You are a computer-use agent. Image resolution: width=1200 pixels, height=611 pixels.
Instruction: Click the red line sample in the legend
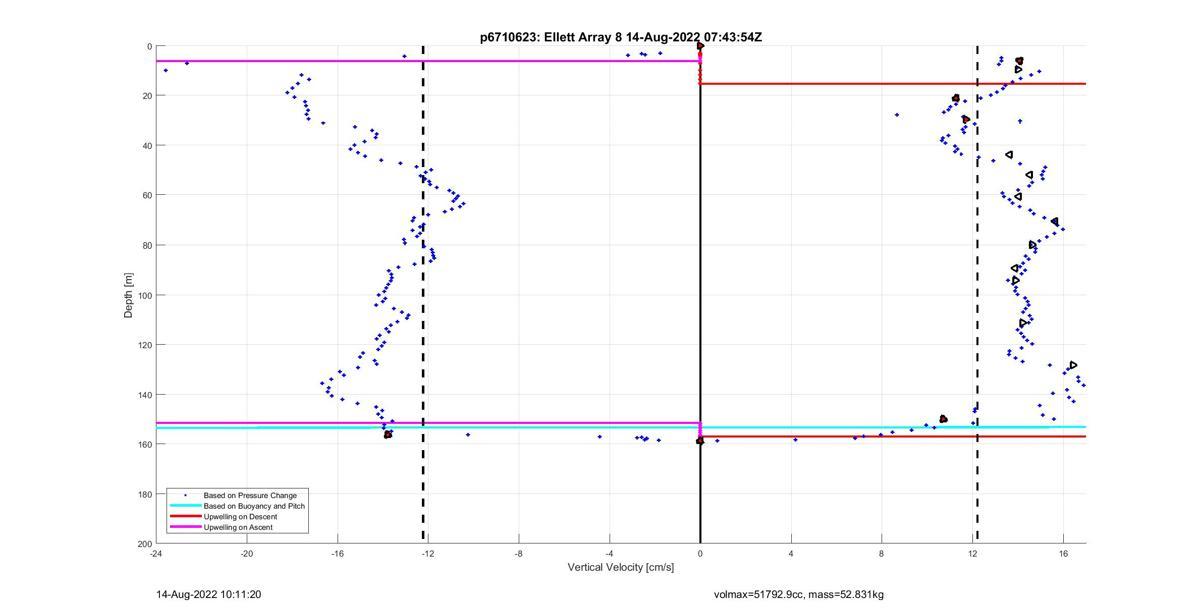click(184, 516)
